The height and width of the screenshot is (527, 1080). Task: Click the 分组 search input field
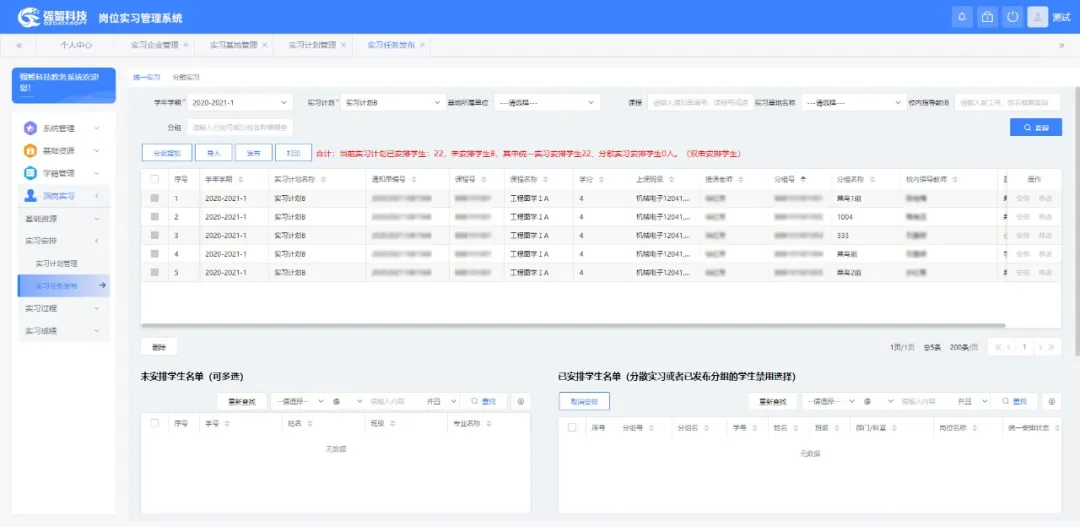pos(240,128)
